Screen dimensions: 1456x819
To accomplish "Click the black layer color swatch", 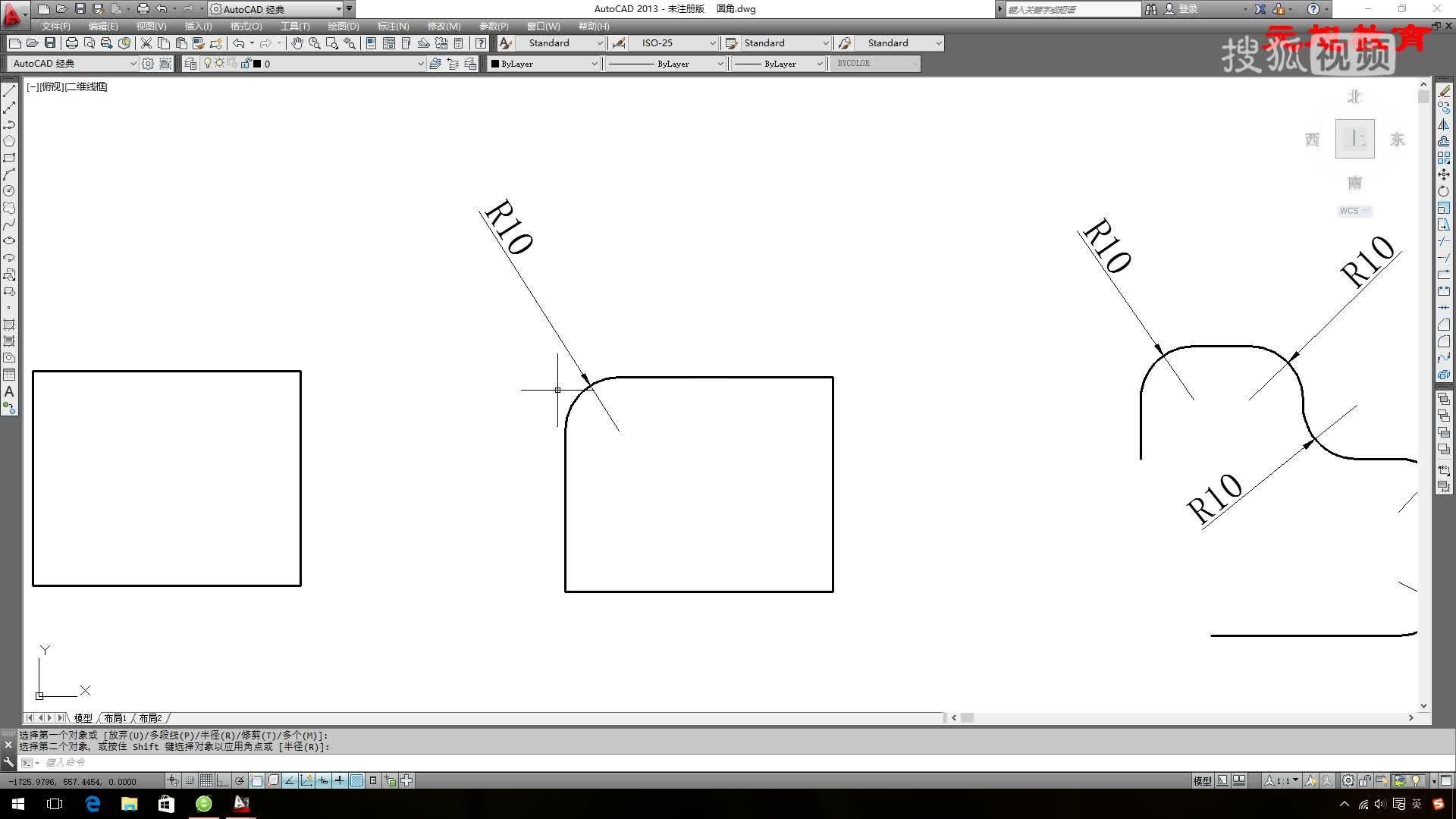I will pos(257,64).
